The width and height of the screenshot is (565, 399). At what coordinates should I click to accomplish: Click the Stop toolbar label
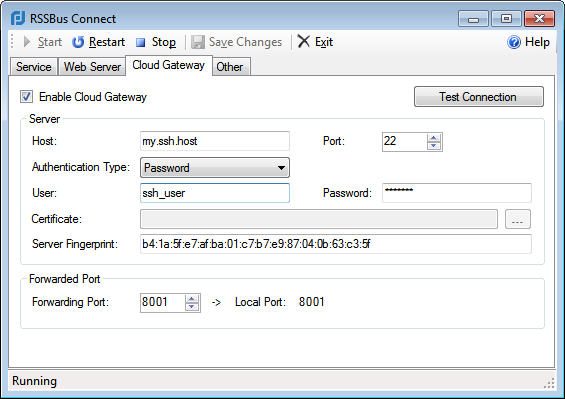pyautogui.click(x=164, y=42)
